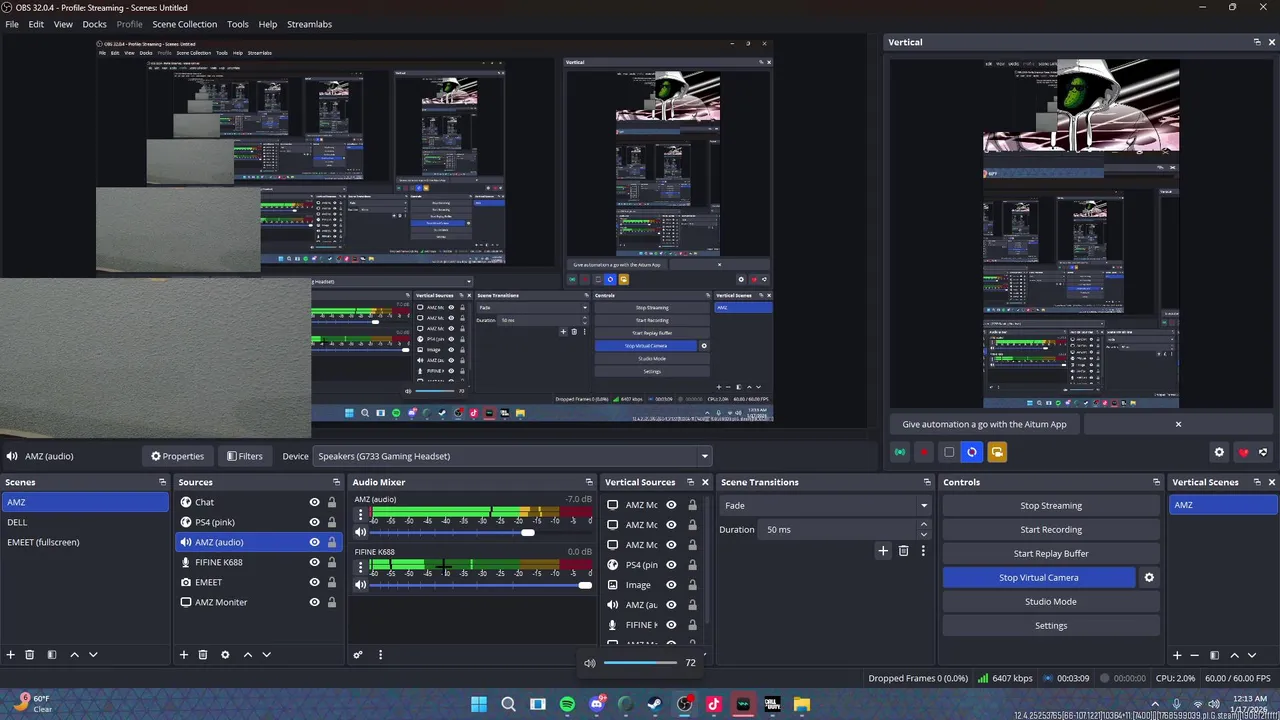Open the File menu
The width and height of the screenshot is (1280, 720).
click(12, 24)
